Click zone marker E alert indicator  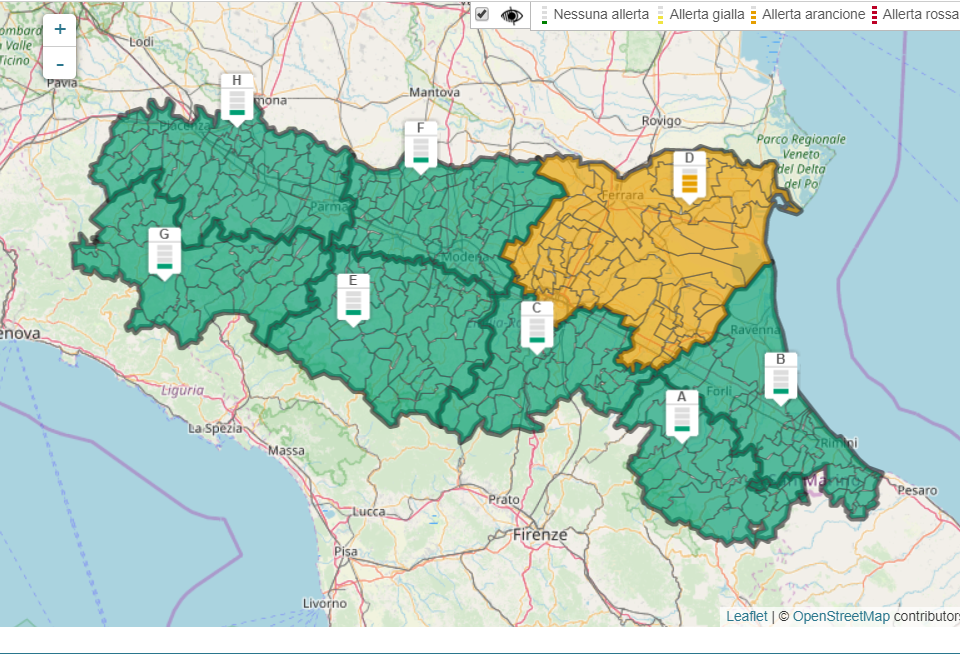353,298
